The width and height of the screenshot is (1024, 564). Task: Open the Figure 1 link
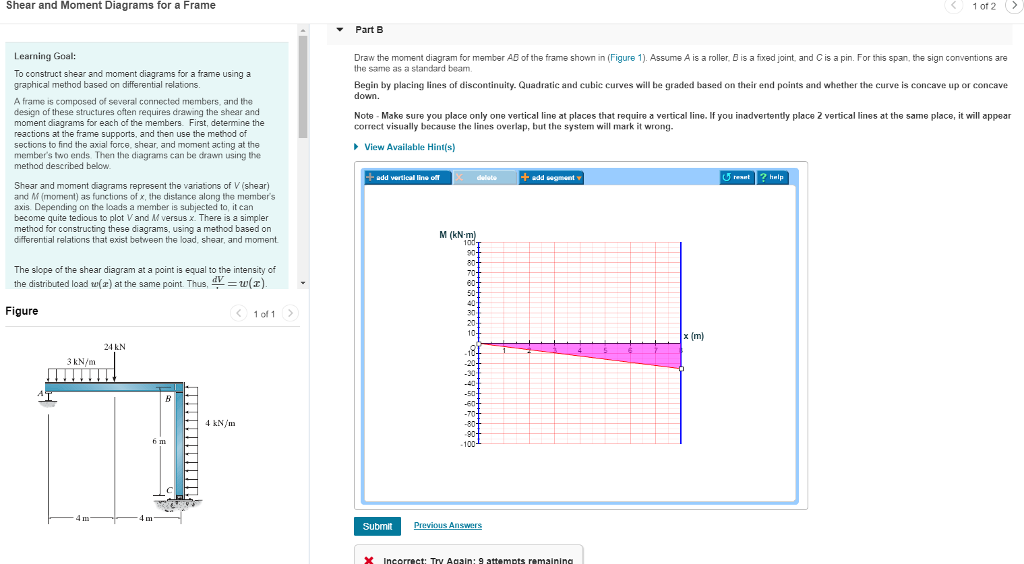pyautogui.click(x=626, y=57)
